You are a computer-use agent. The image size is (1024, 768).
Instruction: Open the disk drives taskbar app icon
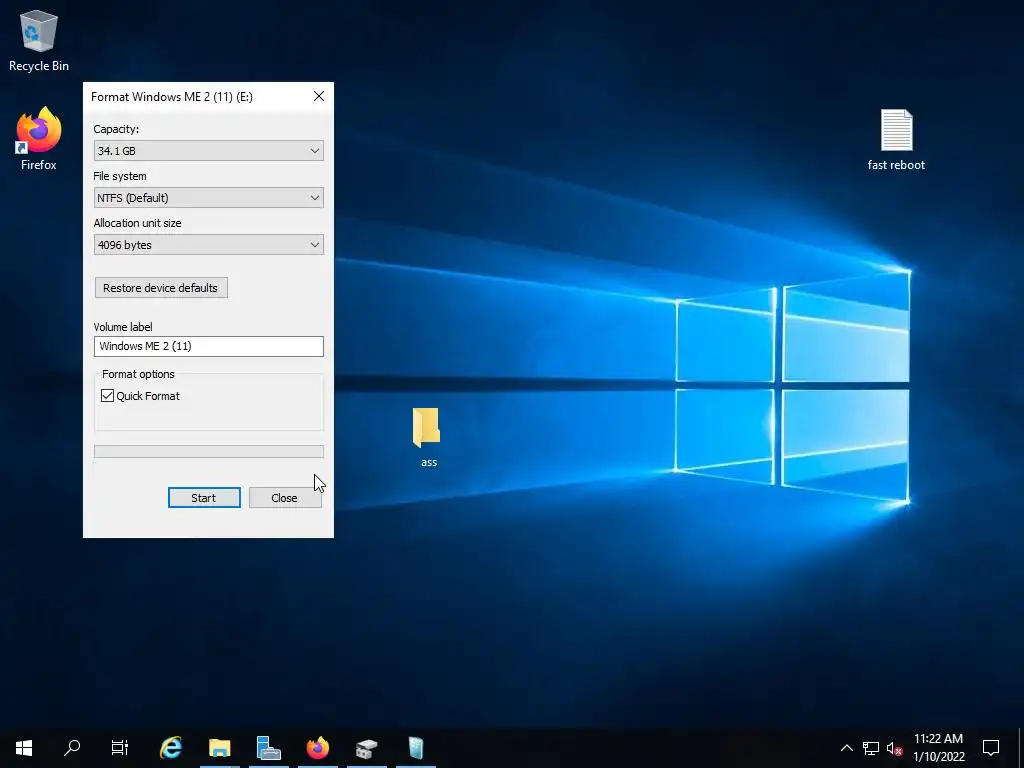367,748
